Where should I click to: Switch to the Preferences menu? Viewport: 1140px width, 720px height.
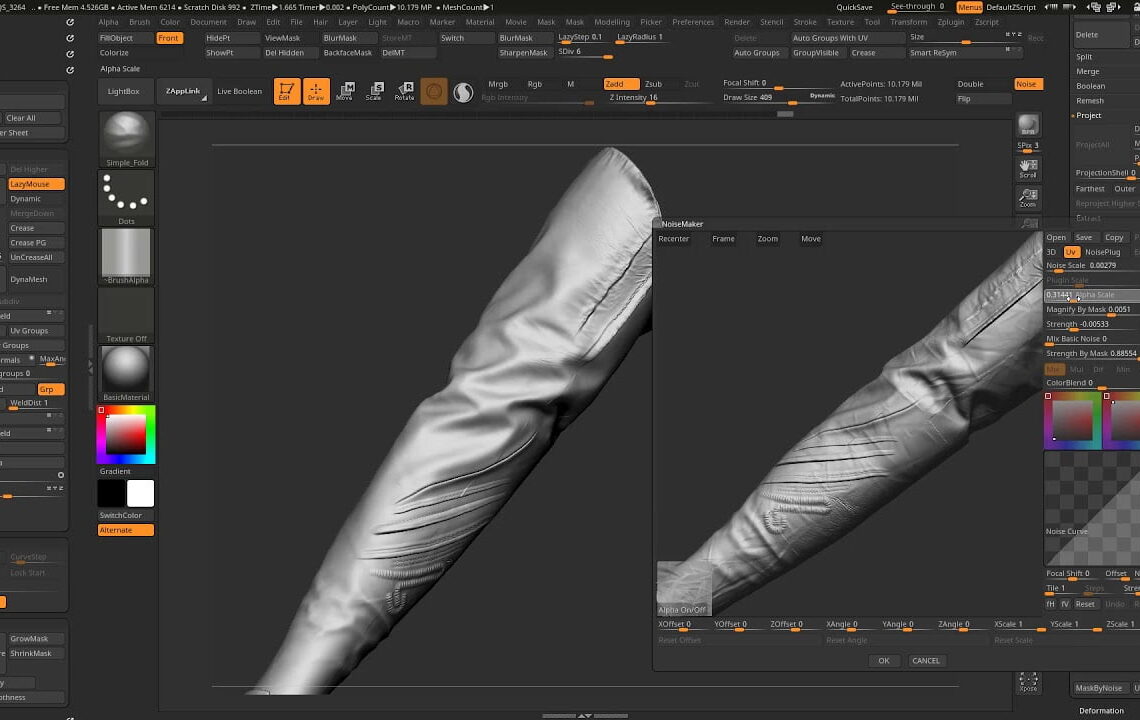pyautogui.click(x=692, y=21)
